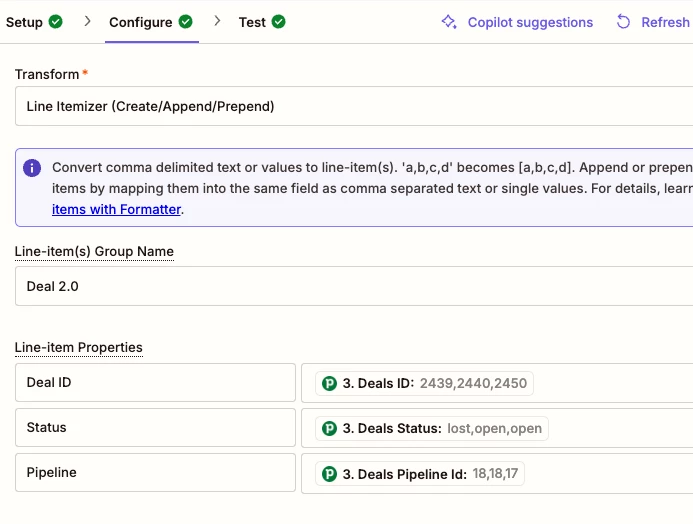This screenshot has width=693, height=524.
Task: Click the Pipedrive icon in Deals Status pill
Action: pyautogui.click(x=329, y=428)
